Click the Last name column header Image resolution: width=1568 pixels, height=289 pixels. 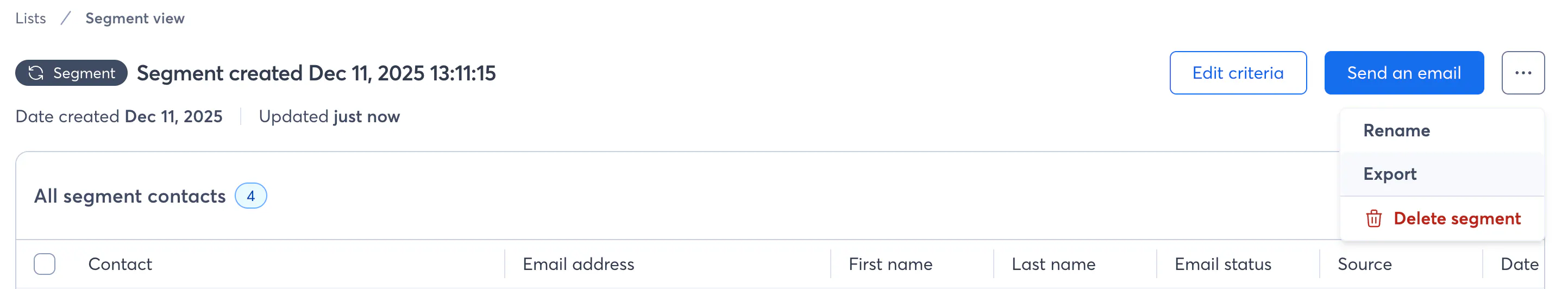coord(1053,264)
